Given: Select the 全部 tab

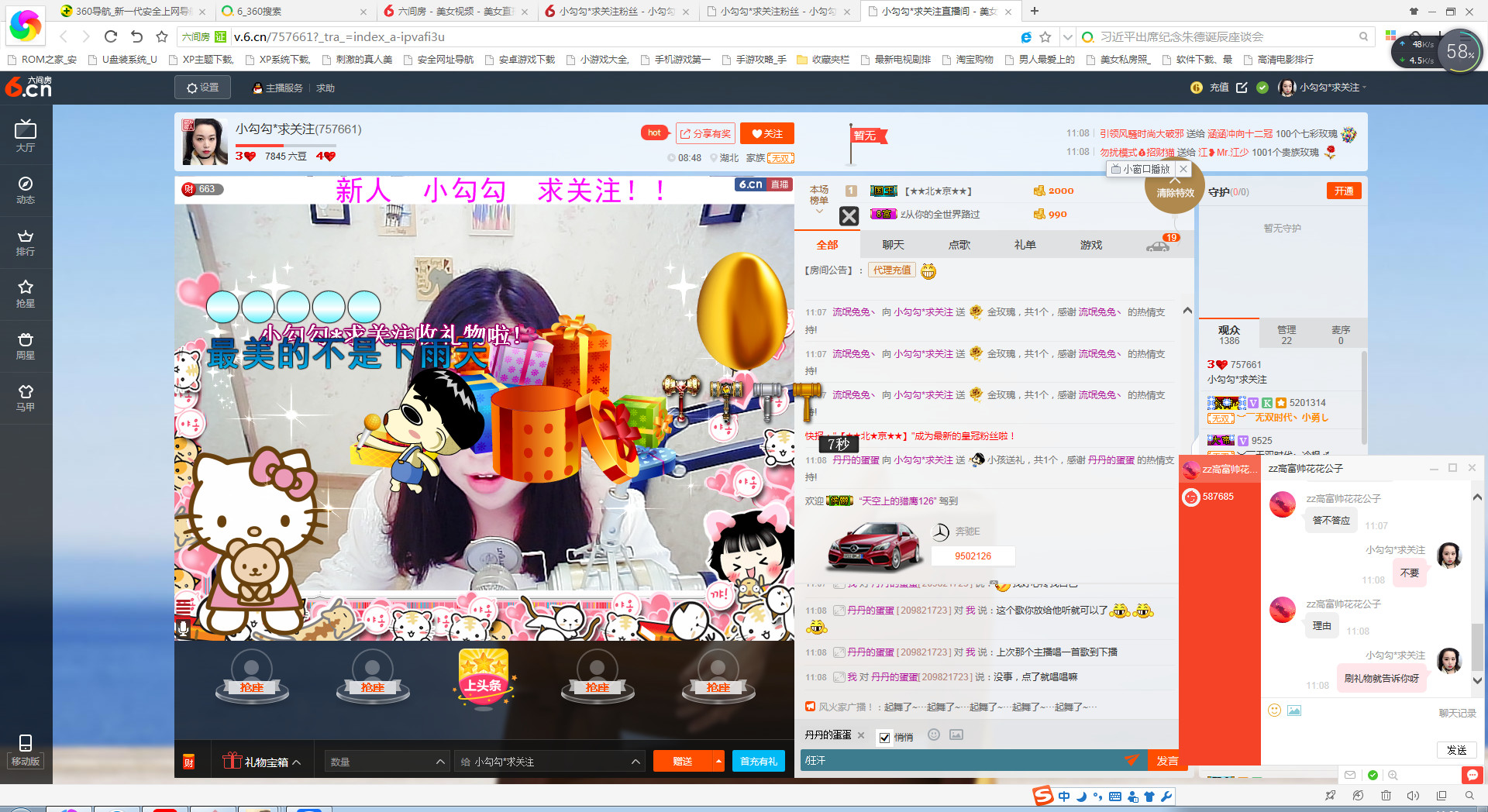Looking at the screenshot, I should [x=827, y=245].
